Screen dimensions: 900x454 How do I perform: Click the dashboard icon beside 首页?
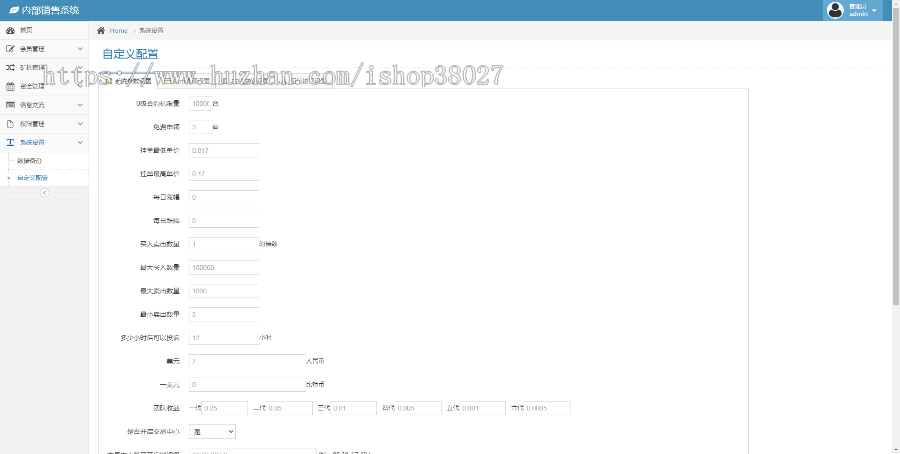click(x=10, y=30)
